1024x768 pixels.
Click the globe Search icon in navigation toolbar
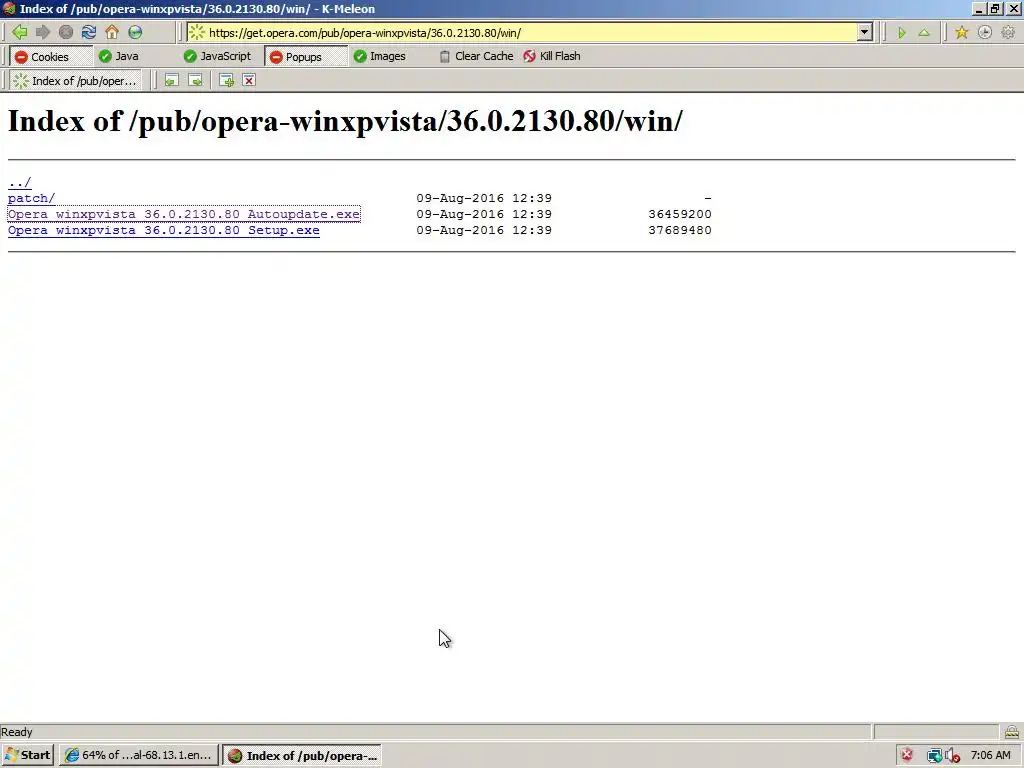[x=135, y=32]
